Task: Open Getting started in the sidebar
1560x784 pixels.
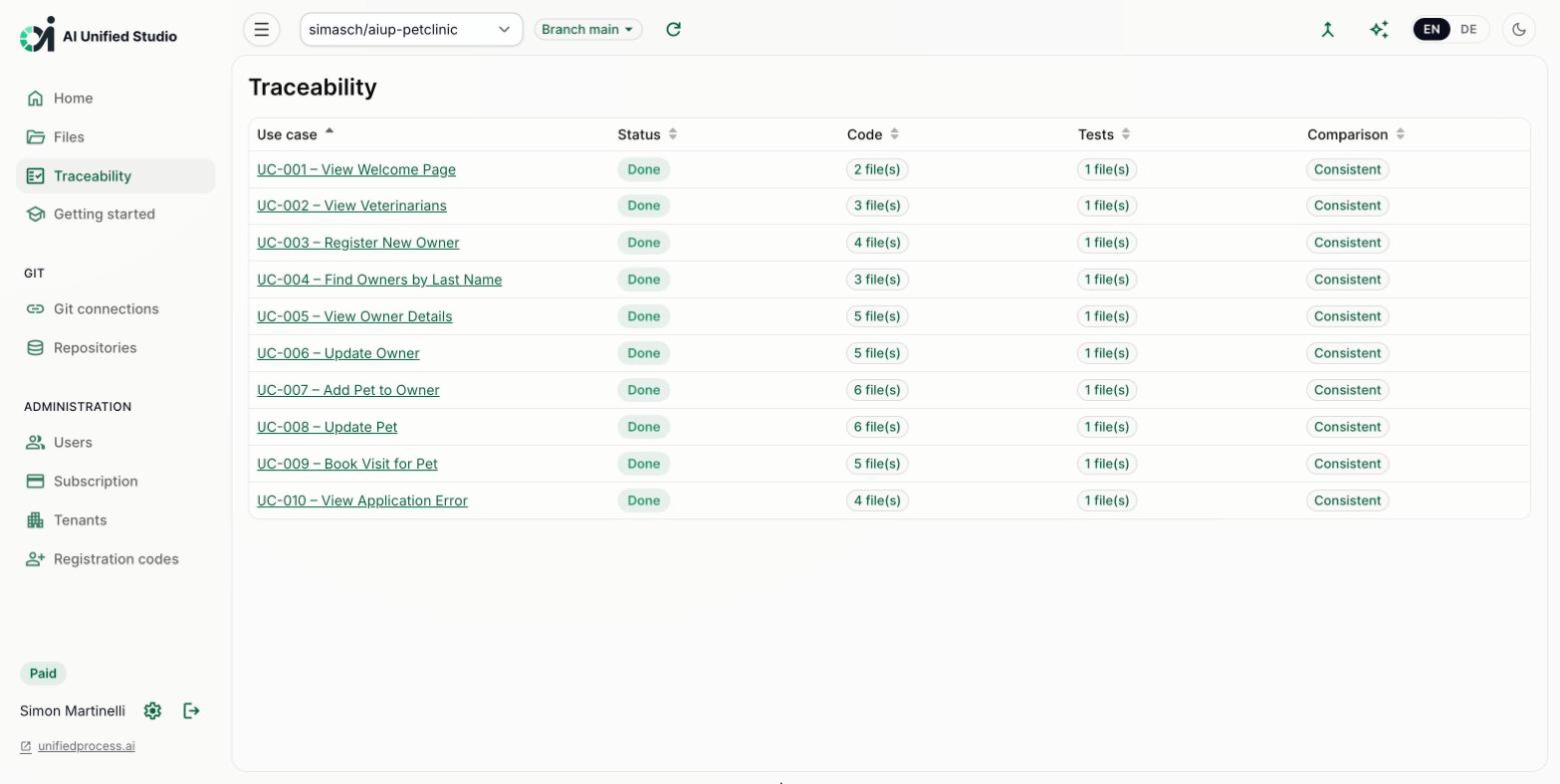Action: [116, 214]
